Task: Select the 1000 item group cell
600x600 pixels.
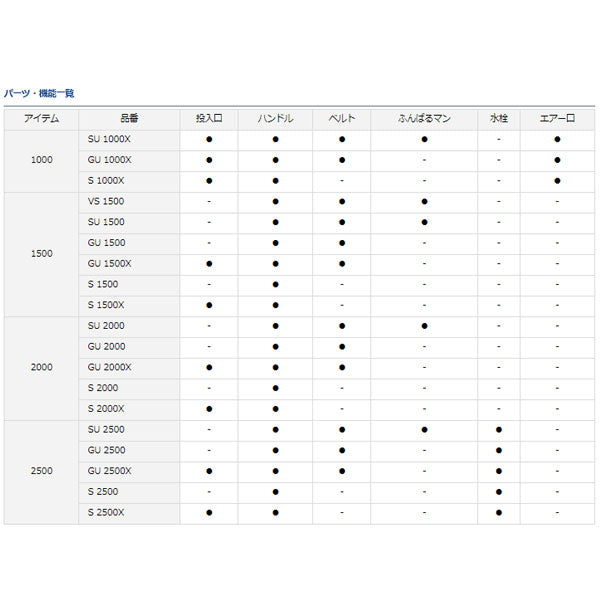Action: coord(41,160)
